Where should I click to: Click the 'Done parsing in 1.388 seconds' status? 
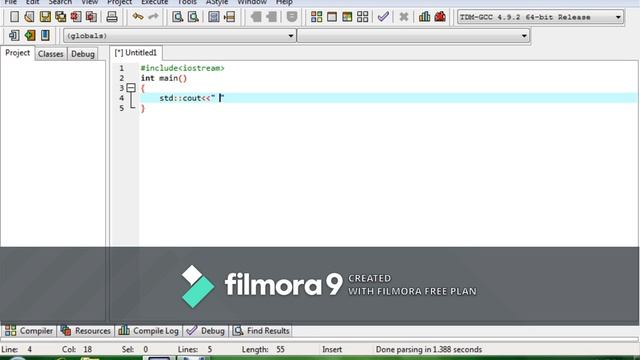pos(429,349)
